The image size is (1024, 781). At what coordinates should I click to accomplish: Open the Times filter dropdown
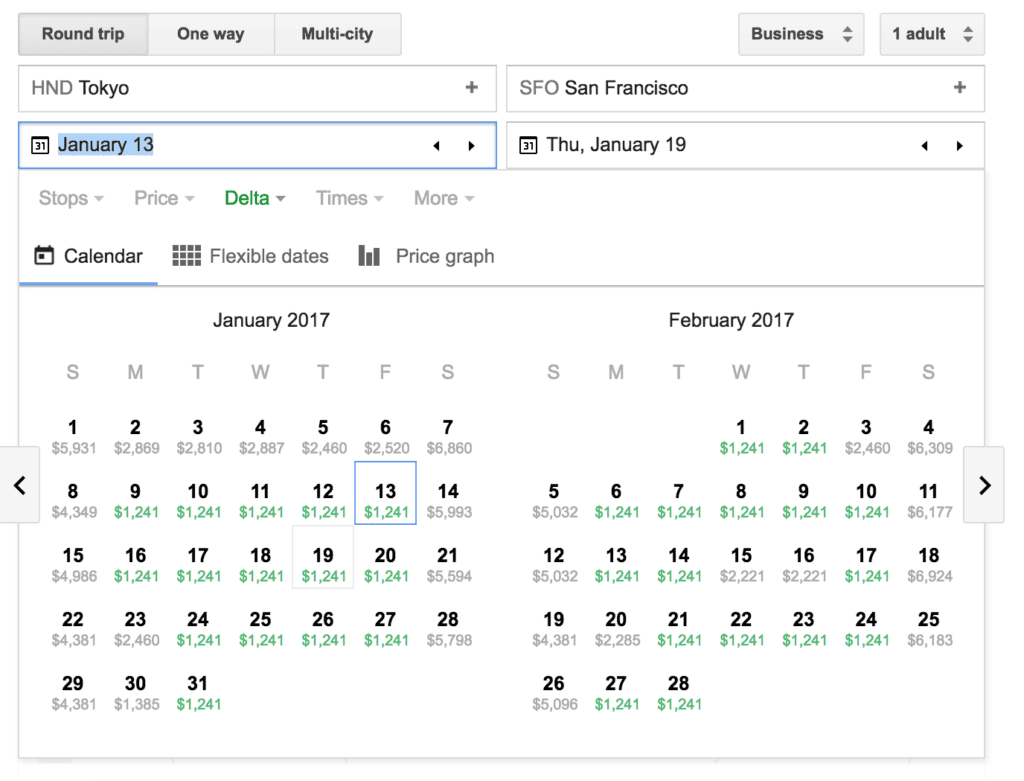[349, 198]
